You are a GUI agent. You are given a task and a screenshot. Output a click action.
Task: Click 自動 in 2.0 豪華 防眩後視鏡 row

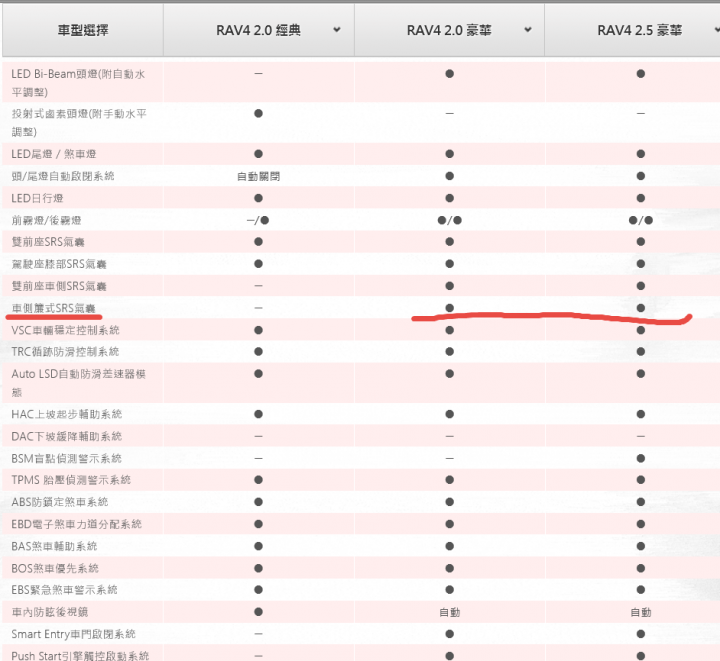coord(450,612)
